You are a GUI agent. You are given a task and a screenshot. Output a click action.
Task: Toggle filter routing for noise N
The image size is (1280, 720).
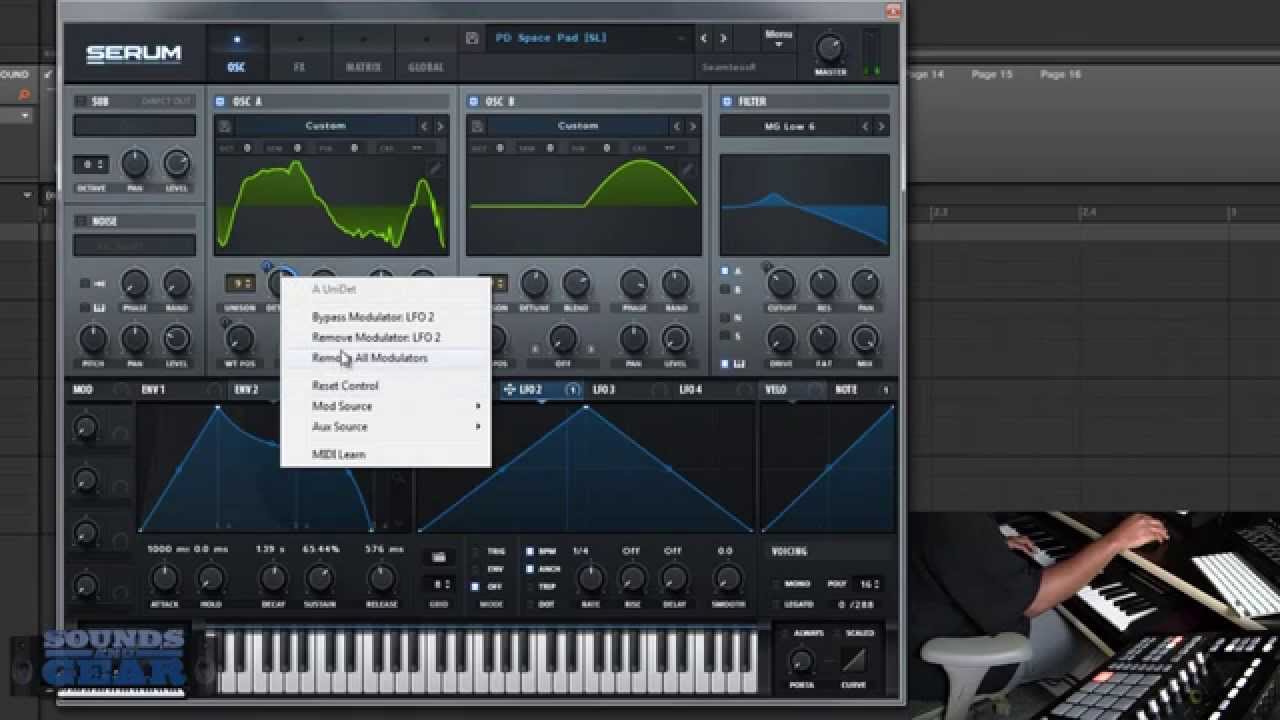coord(726,317)
